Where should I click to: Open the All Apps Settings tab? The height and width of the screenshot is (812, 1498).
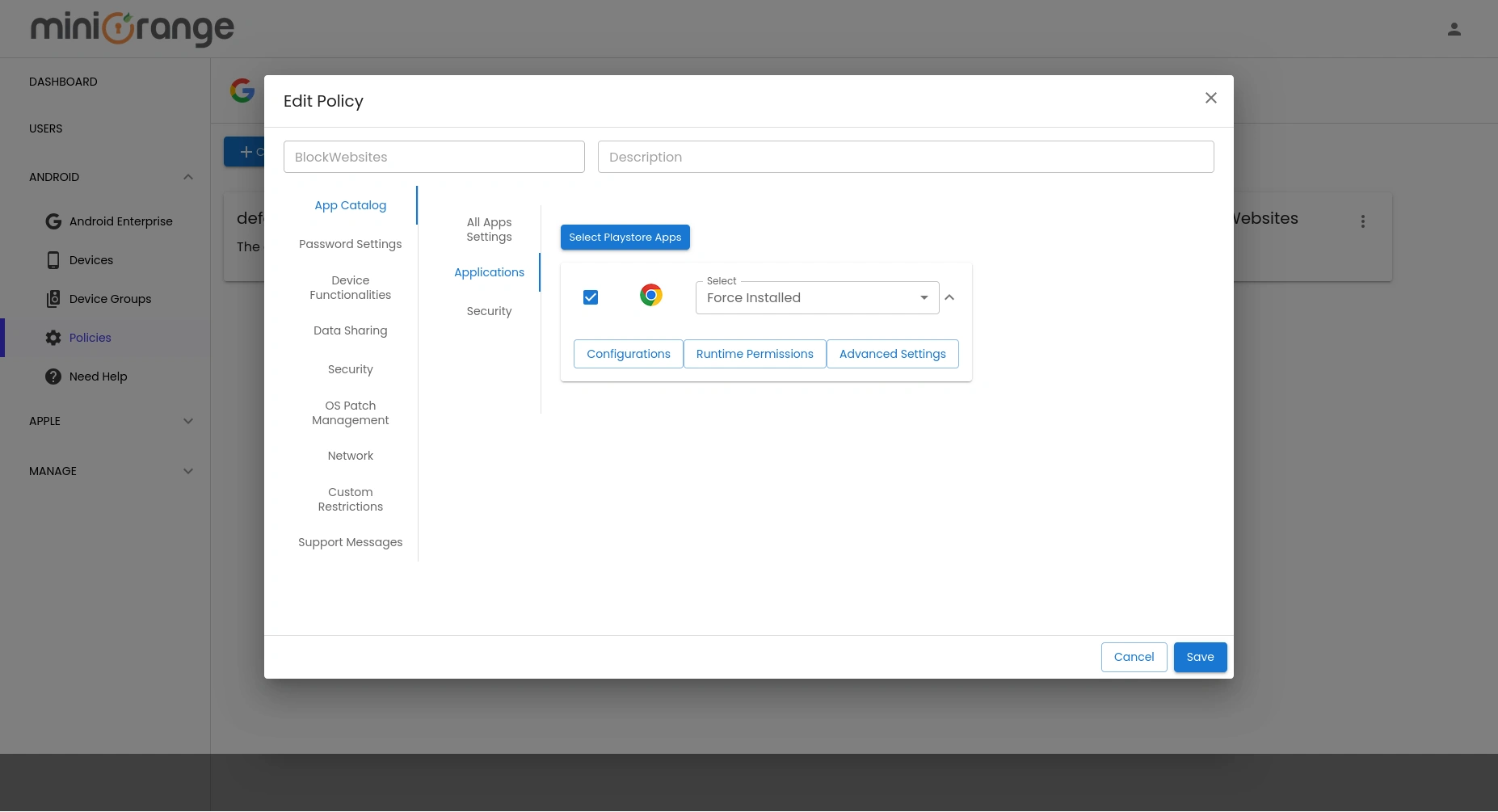tap(489, 229)
